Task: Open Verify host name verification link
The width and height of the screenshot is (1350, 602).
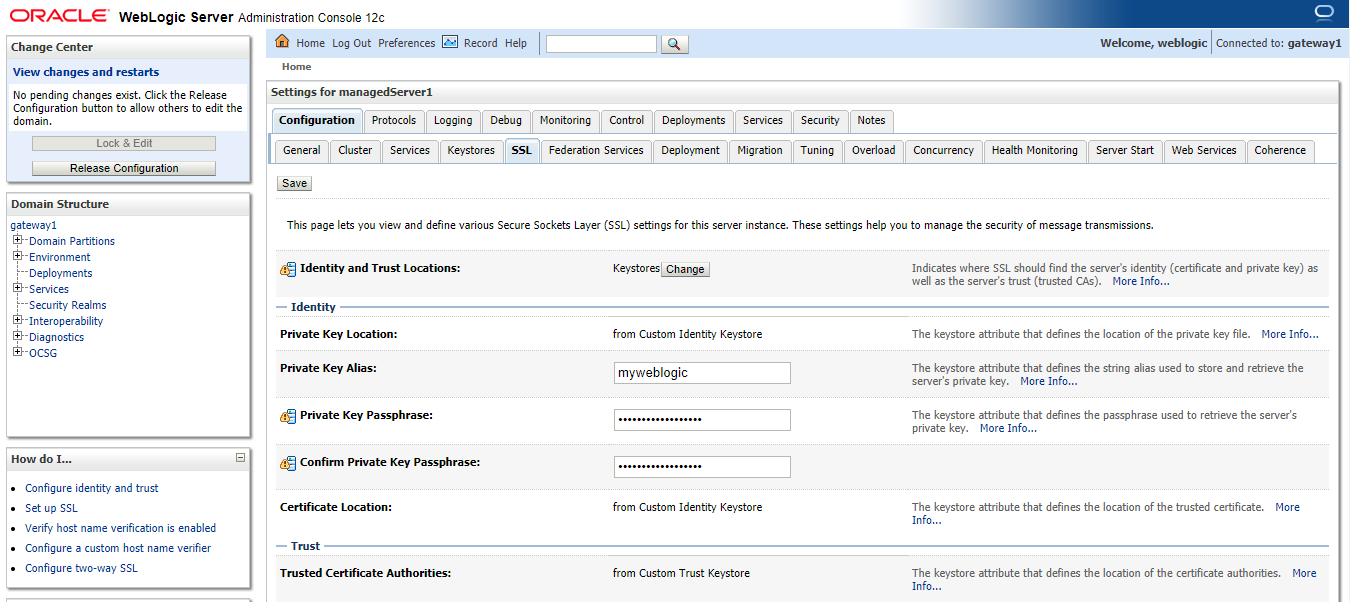Action: 120,528
